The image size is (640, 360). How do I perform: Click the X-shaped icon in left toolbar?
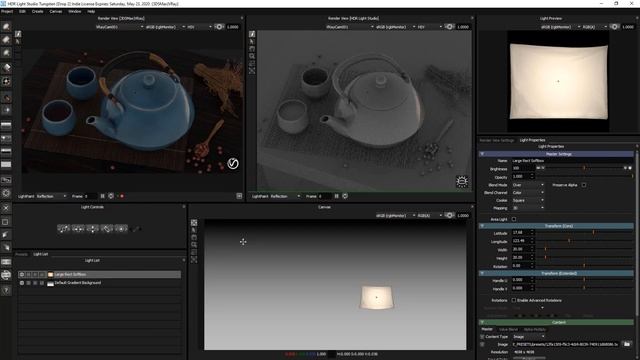[x=6, y=208]
